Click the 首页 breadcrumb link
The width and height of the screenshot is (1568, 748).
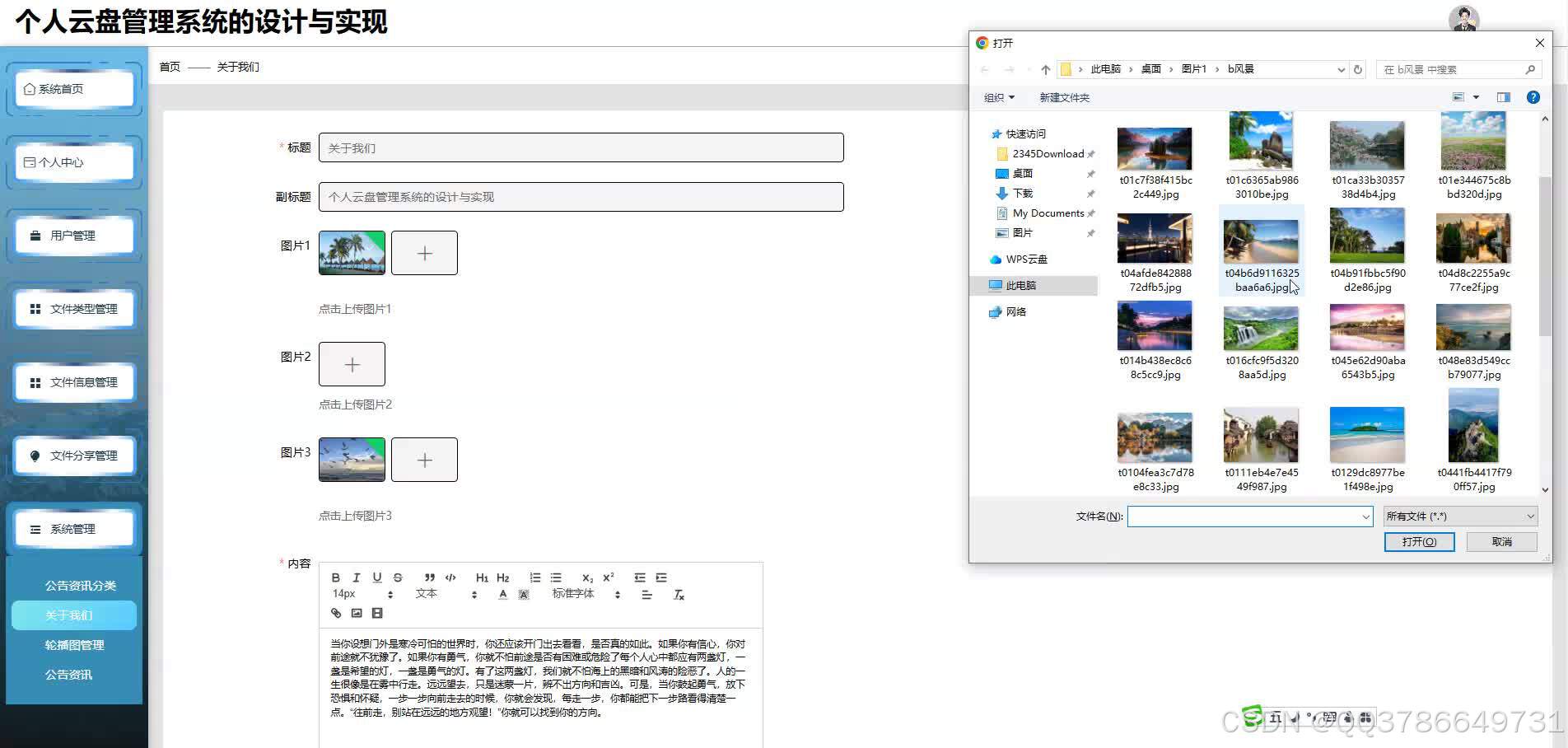pos(170,67)
